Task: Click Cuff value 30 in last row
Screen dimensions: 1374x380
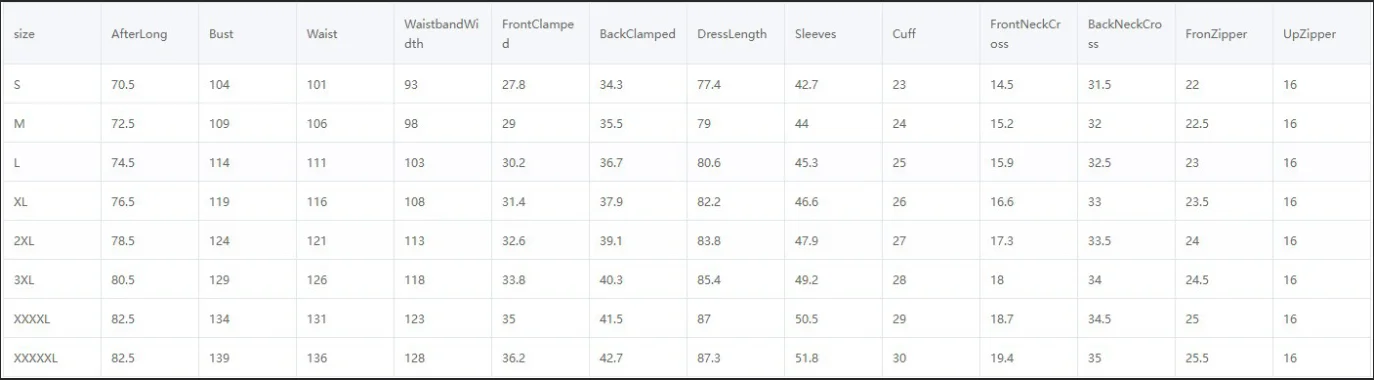Action: click(900, 358)
